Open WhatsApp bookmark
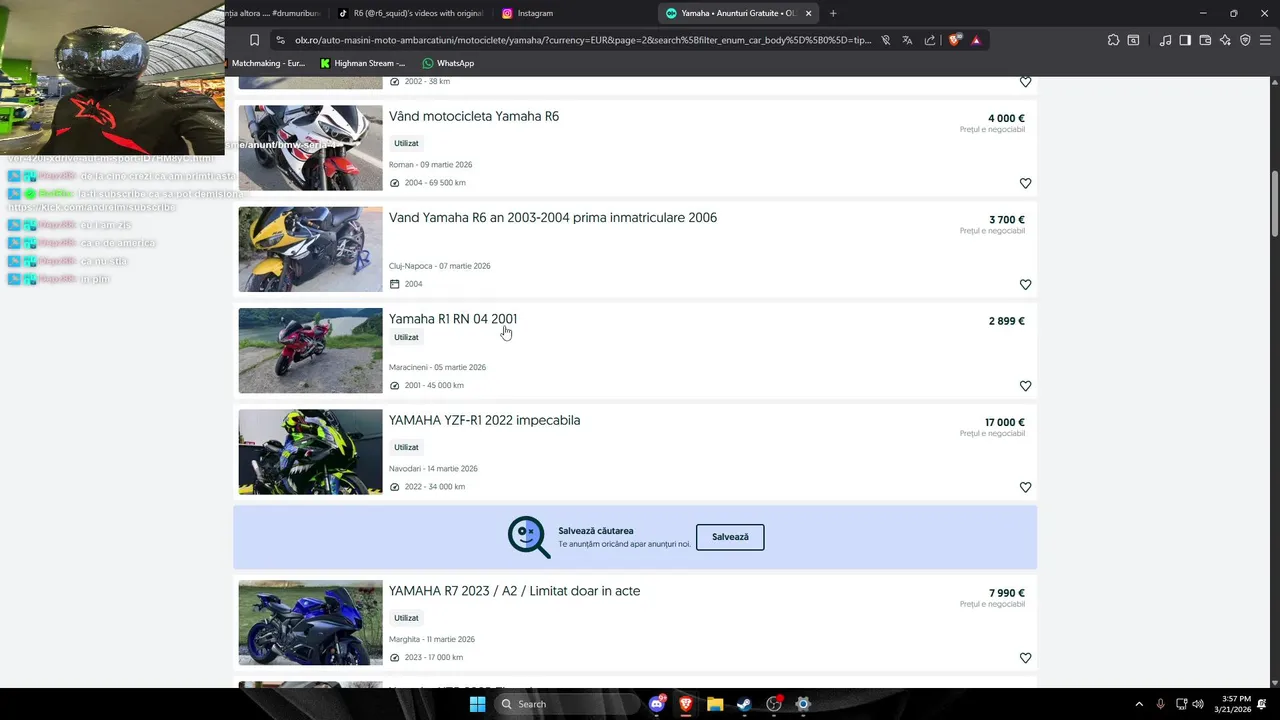 point(448,63)
